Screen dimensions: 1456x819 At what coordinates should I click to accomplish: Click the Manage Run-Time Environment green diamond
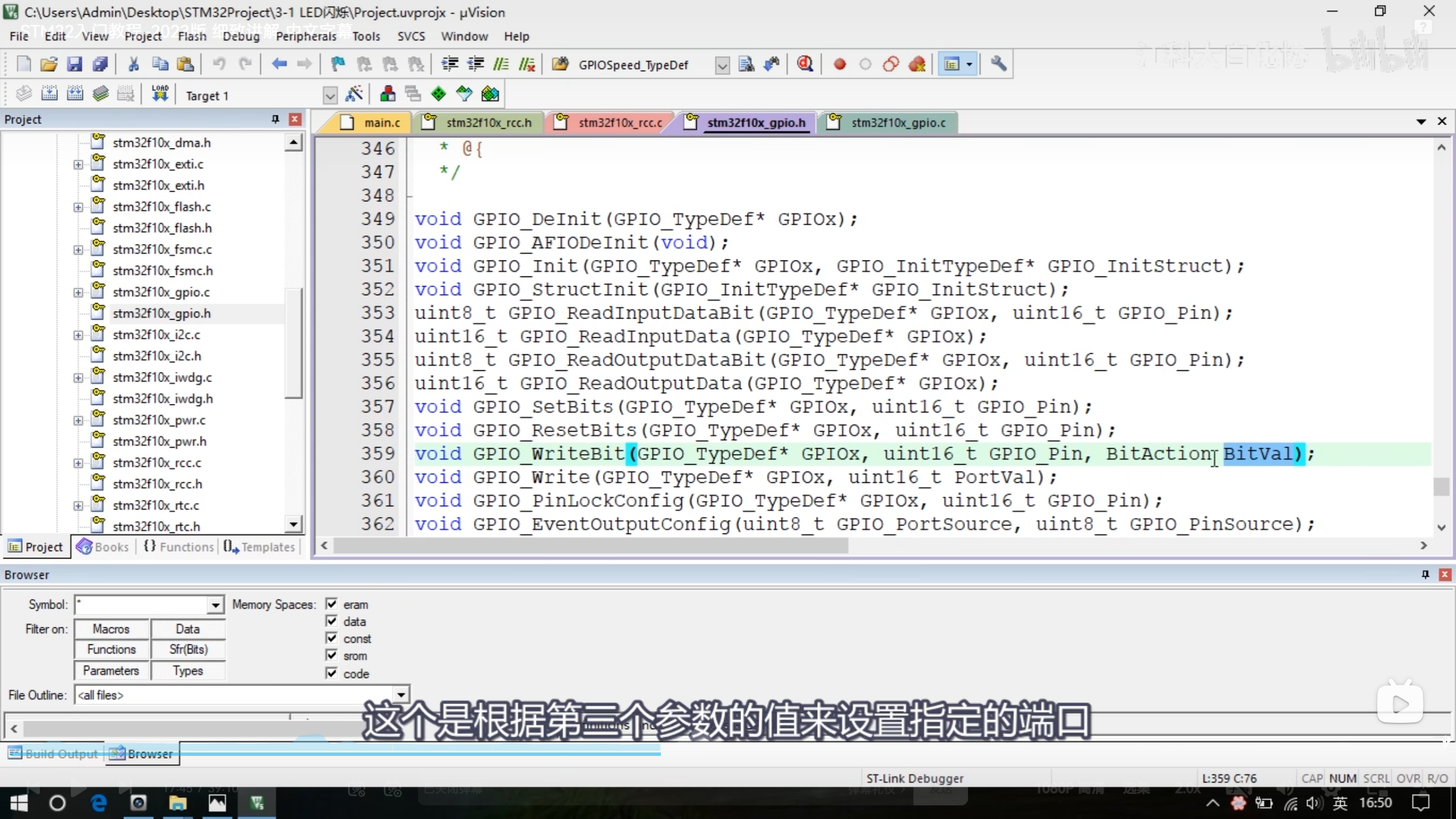pos(439,94)
